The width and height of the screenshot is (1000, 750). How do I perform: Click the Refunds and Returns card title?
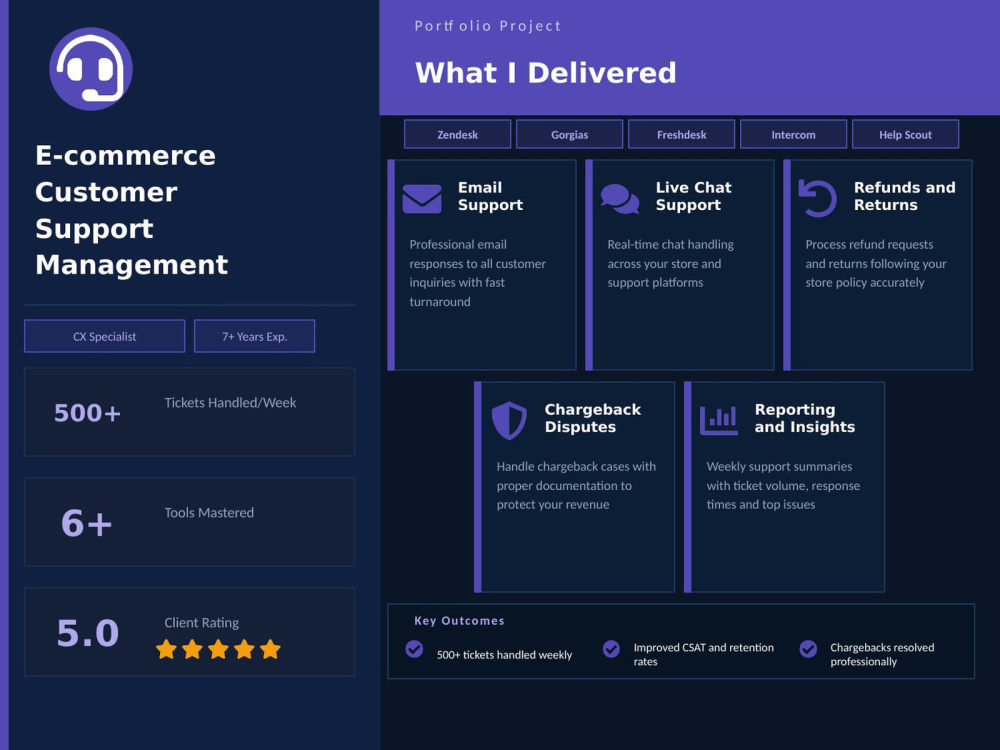pos(904,196)
